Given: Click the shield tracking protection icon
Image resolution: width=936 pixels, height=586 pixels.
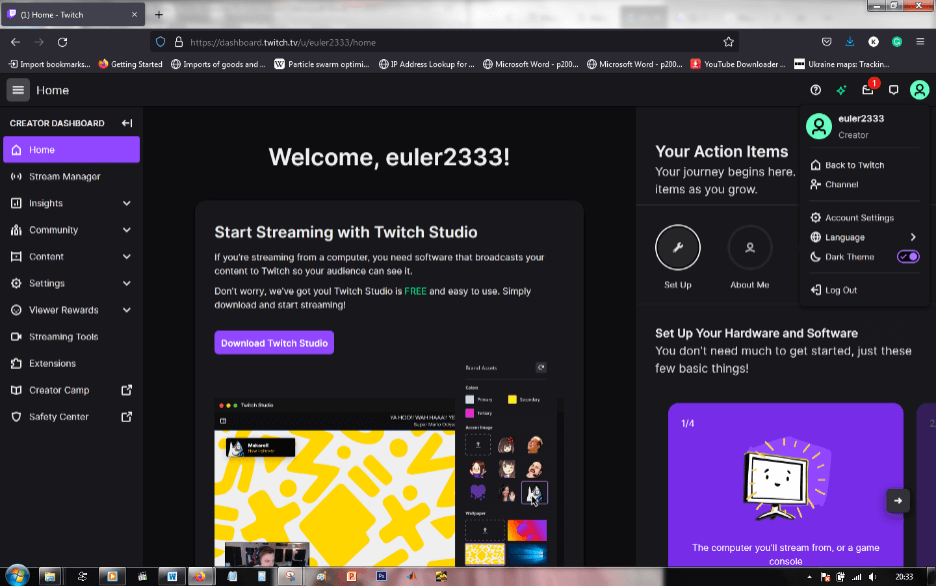Looking at the screenshot, I should coord(161,42).
